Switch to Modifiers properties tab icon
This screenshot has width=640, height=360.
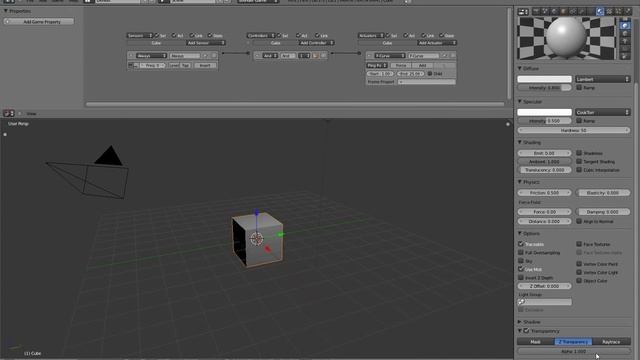[582, 11]
